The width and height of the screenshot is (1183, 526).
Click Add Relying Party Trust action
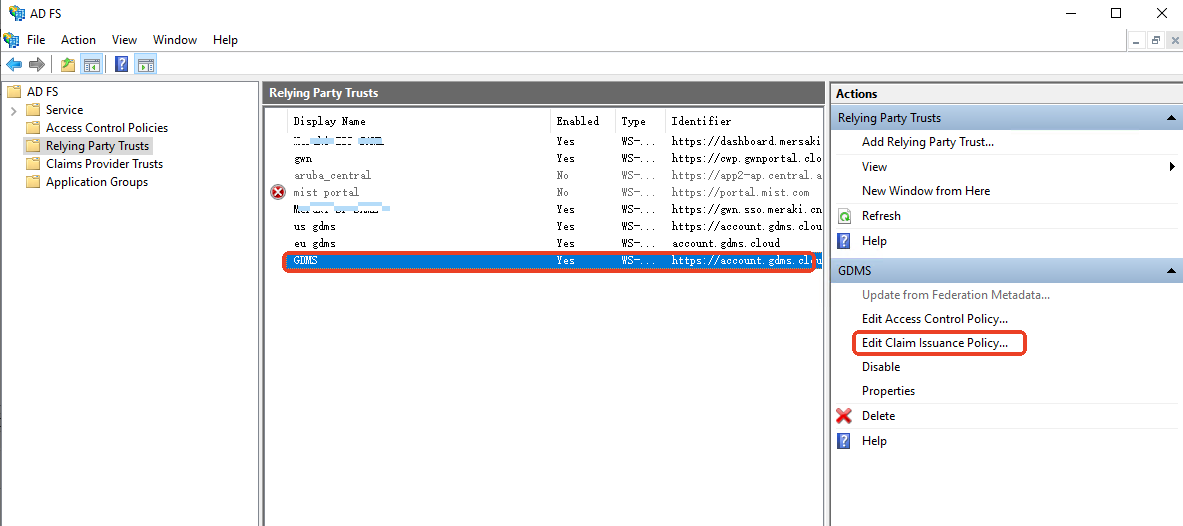pyautogui.click(x=928, y=142)
